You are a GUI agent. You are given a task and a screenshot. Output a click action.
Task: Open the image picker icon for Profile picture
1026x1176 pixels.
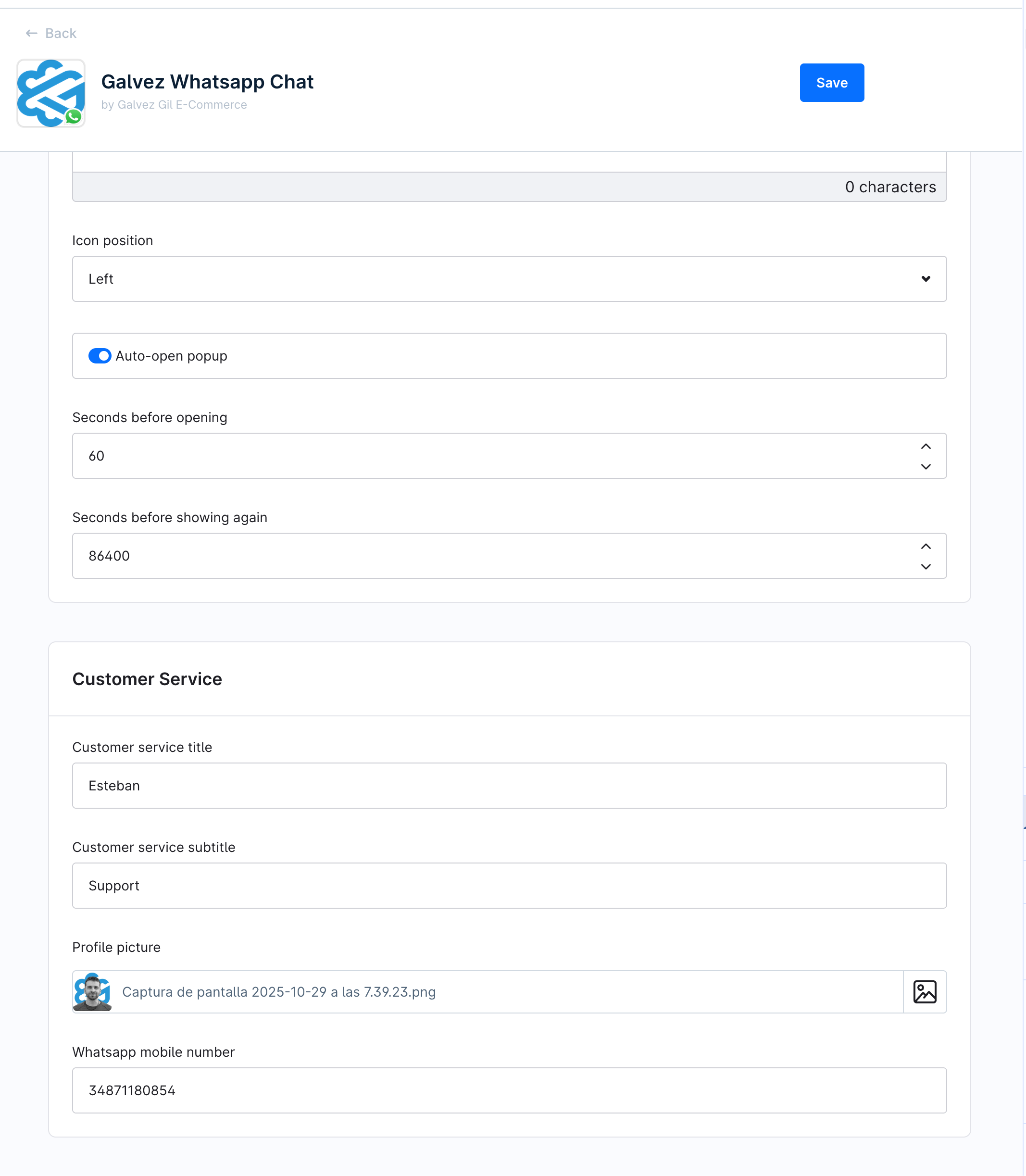(925, 992)
